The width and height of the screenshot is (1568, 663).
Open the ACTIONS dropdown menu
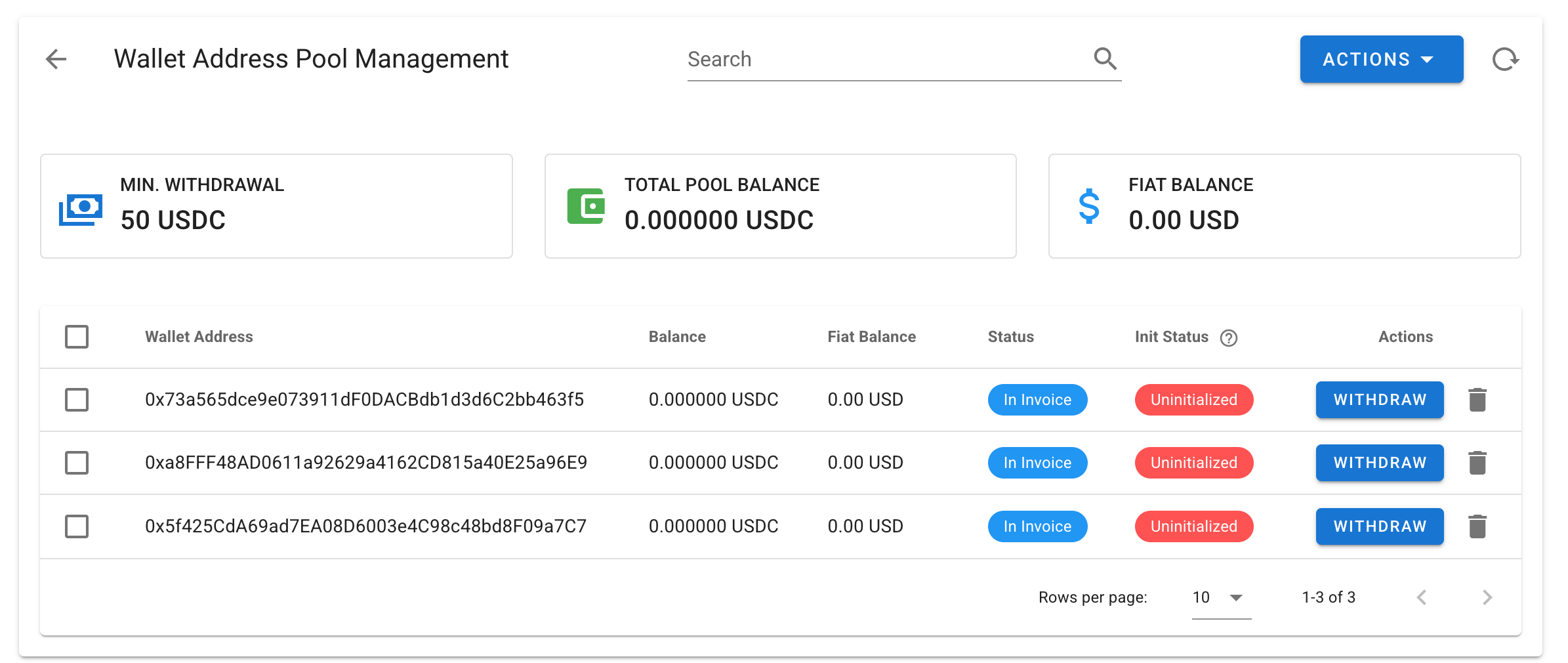point(1381,59)
